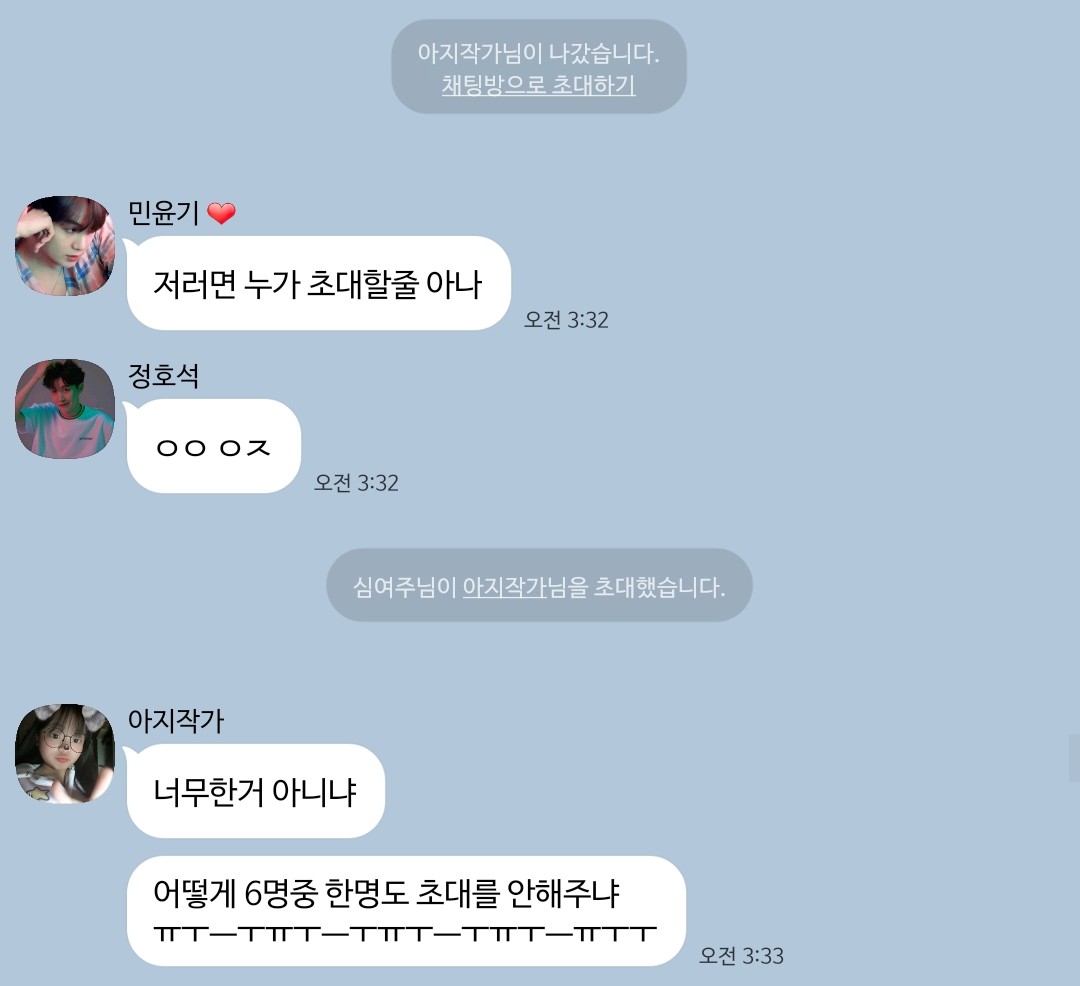1080x986 pixels.
Task: Click the 민윤기 sender name
Action: click(164, 213)
